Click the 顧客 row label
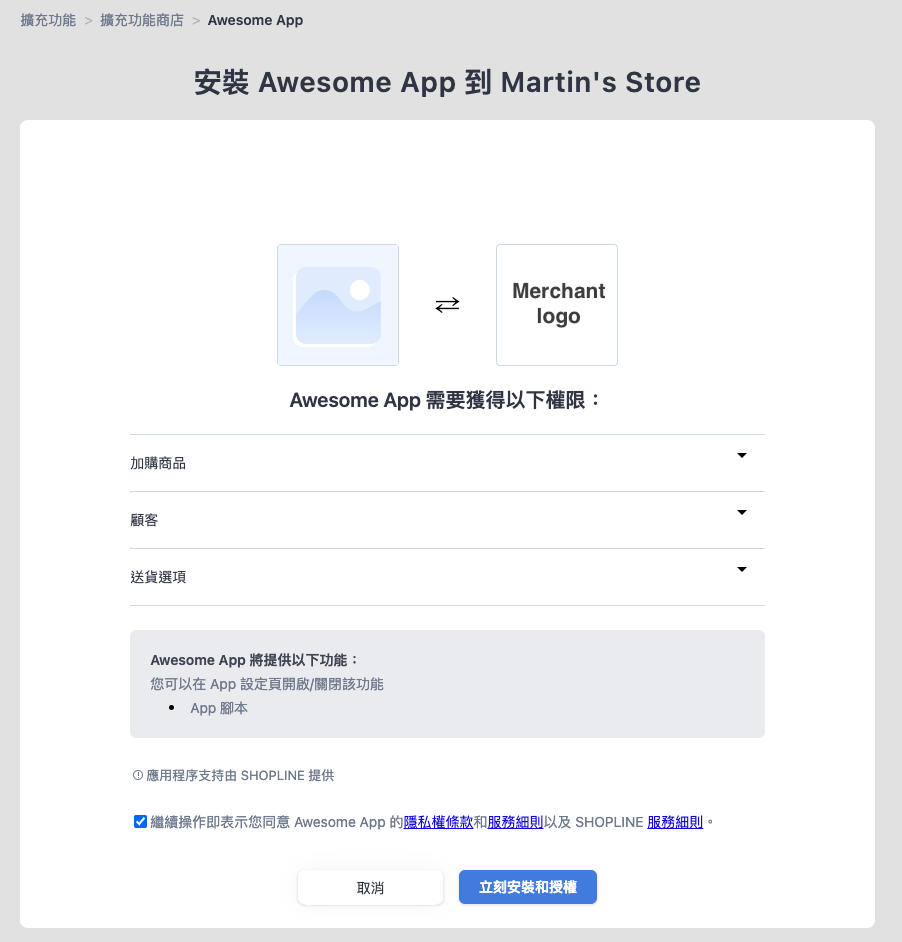This screenshot has height=942, width=902. click(x=144, y=520)
